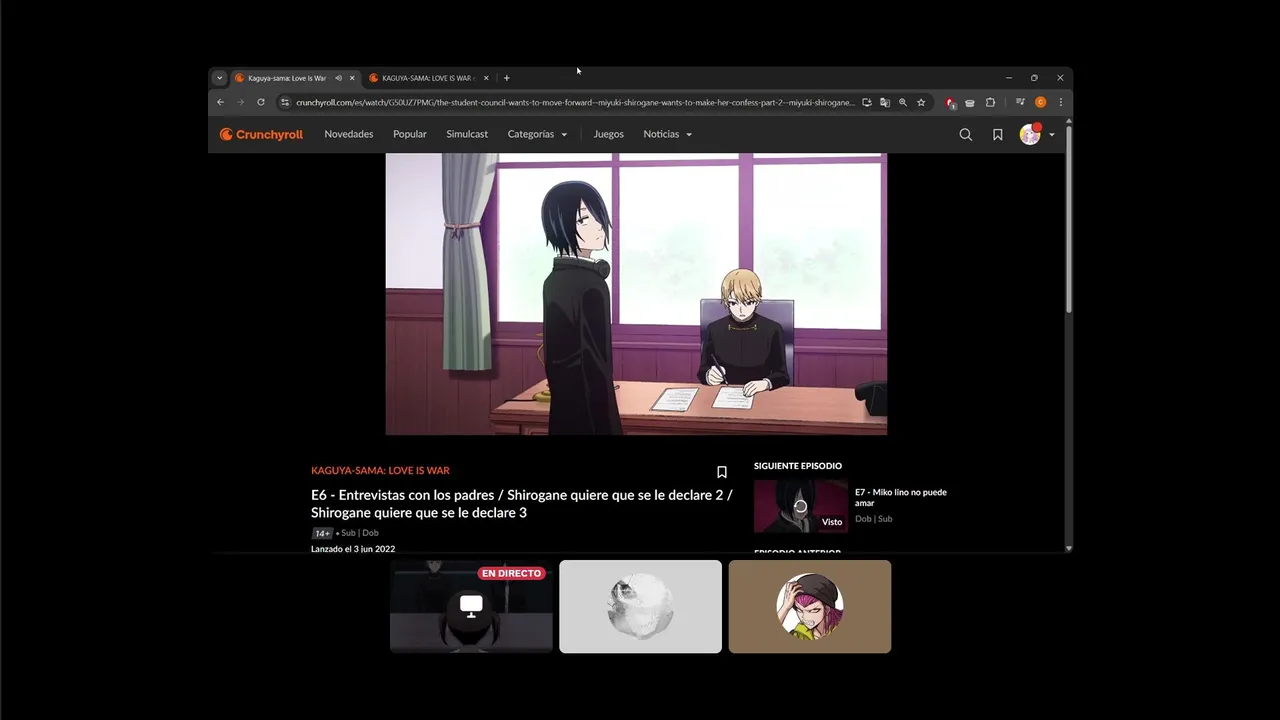
Task: Close the first Kaguya-sama tab
Action: pos(352,78)
